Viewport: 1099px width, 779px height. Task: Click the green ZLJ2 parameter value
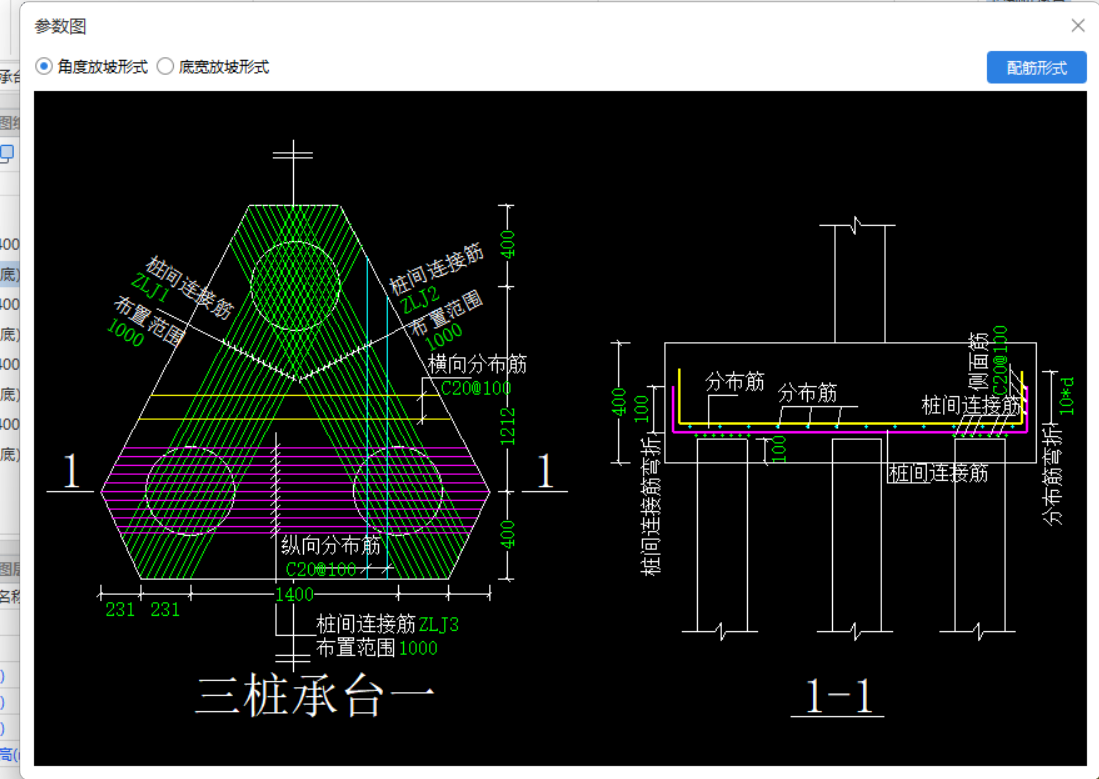[x=420, y=300]
